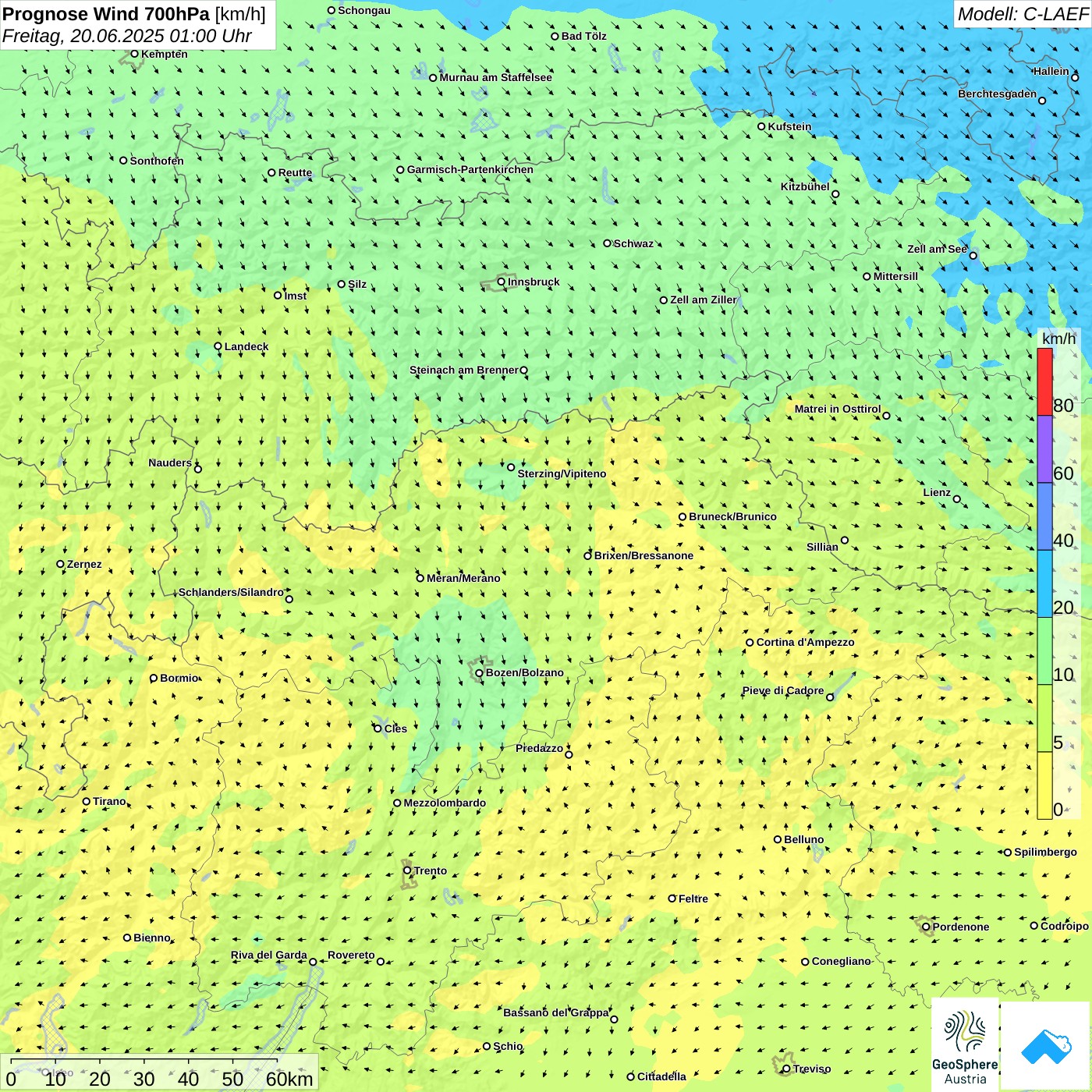1092x1092 pixels.
Task: Click the 'Mezzolombardo' label
Action: coord(445,803)
